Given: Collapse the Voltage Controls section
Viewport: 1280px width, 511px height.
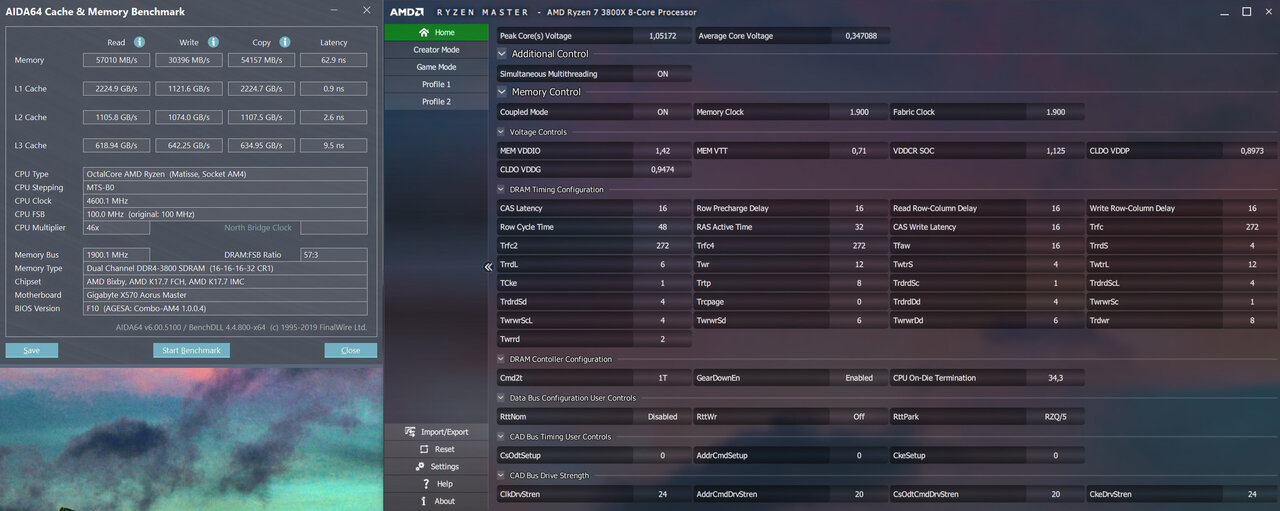Looking at the screenshot, I should click(502, 132).
